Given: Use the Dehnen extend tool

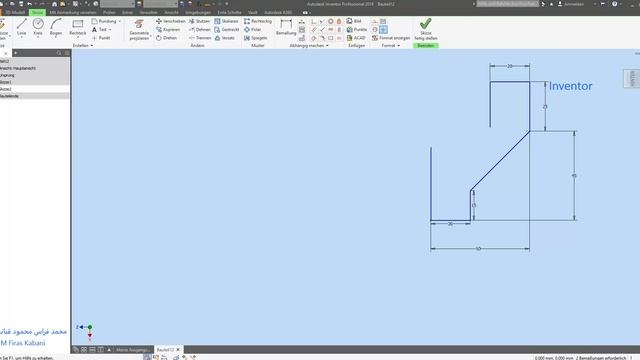Looking at the screenshot, I should point(199,29).
